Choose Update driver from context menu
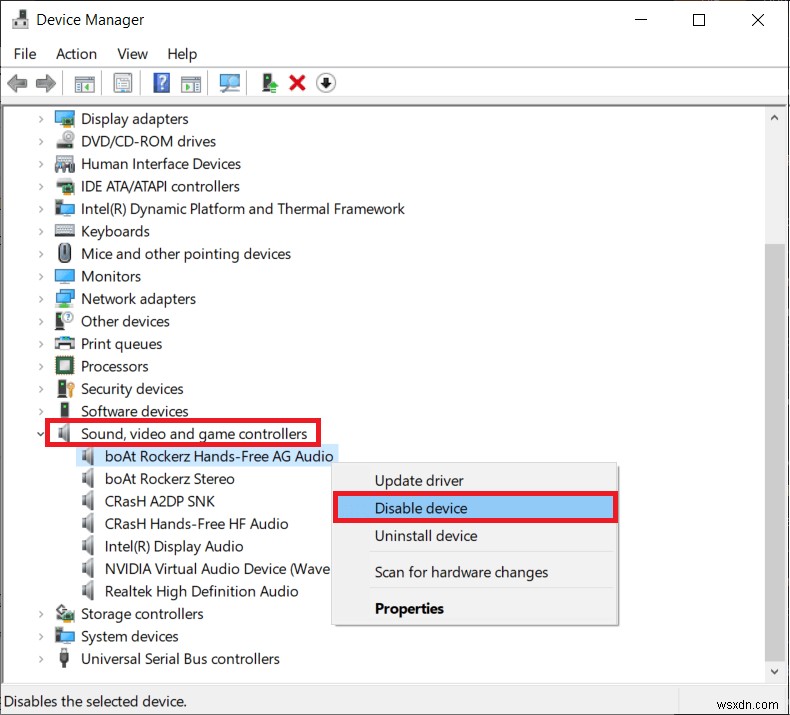 [x=475, y=481]
